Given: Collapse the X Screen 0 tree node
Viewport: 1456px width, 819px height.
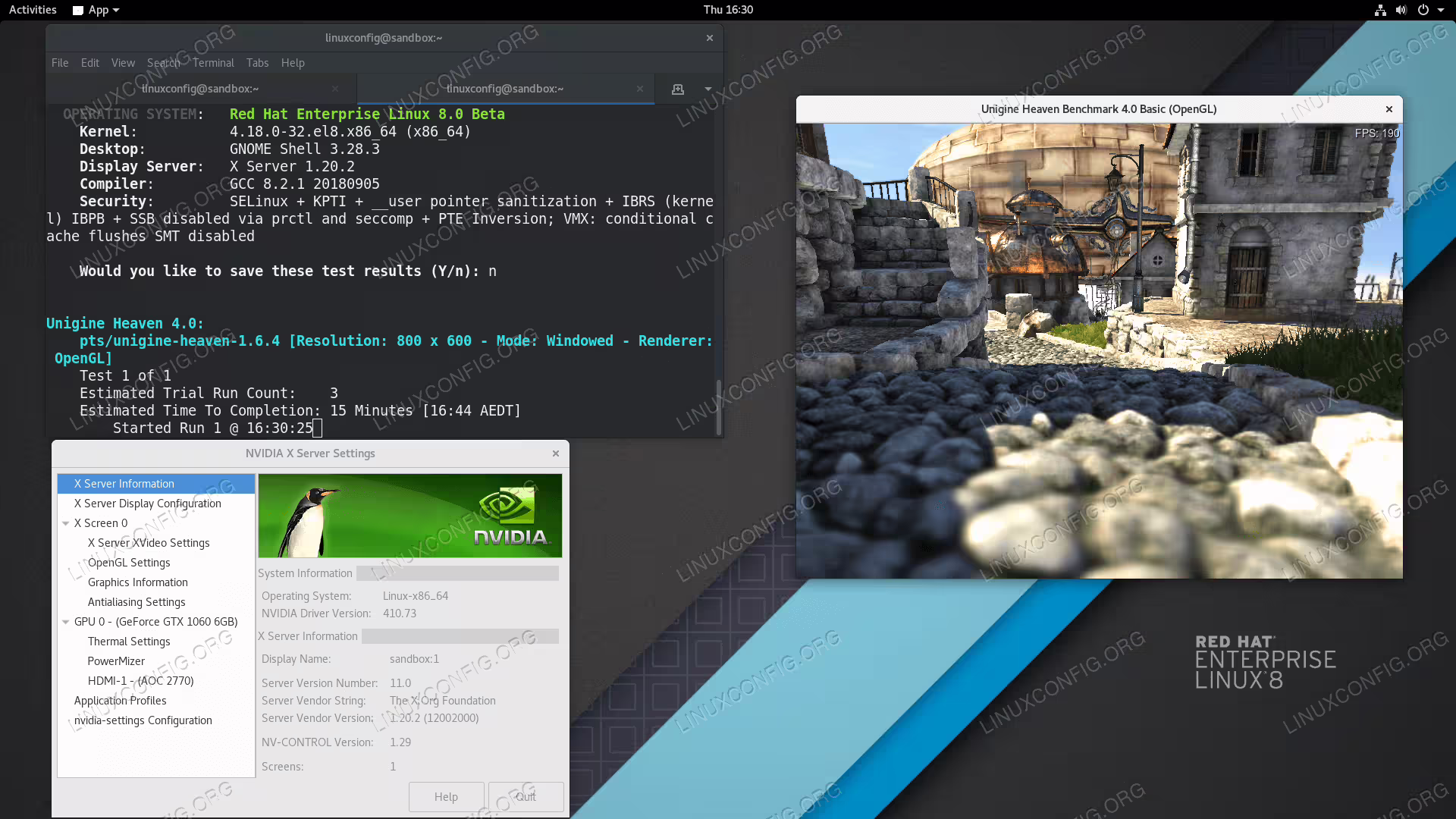Looking at the screenshot, I should [65, 523].
